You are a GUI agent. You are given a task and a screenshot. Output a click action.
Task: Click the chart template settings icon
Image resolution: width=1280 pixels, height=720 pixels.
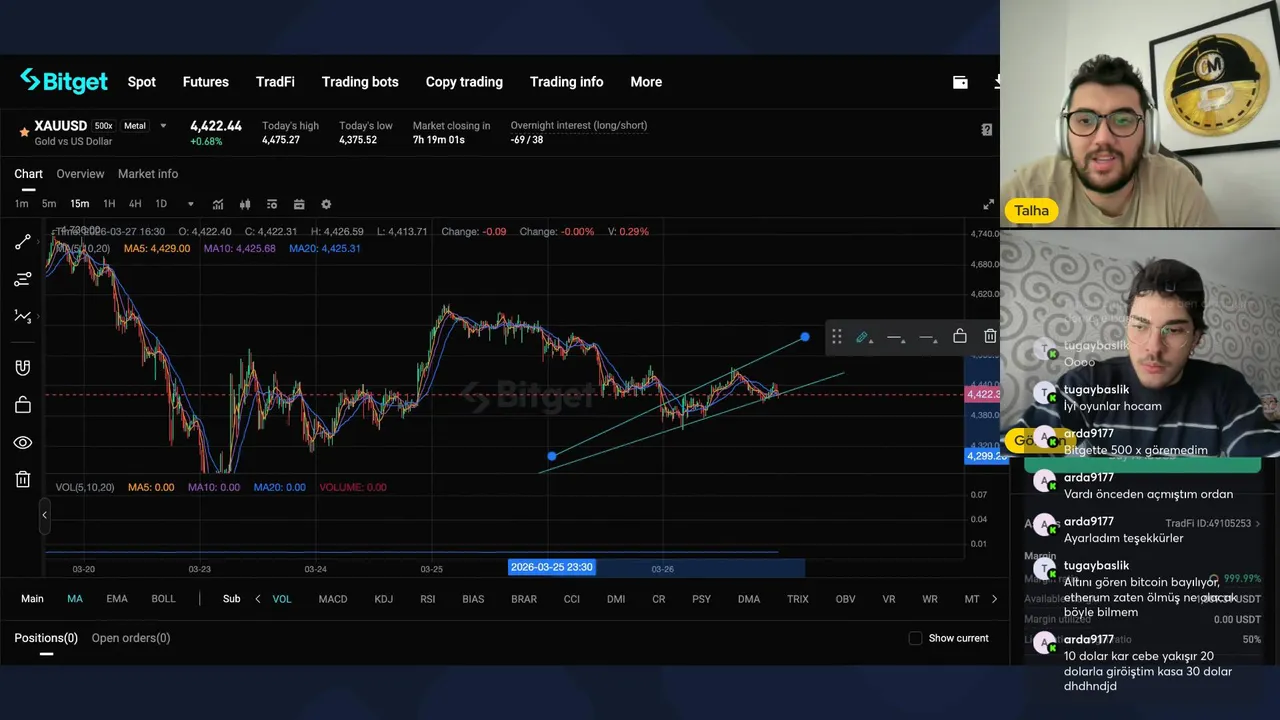click(x=272, y=204)
